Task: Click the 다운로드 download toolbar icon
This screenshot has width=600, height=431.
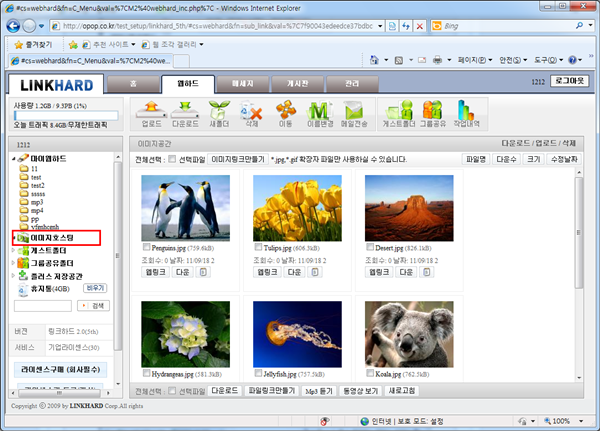Action: (x=185, y=114)
